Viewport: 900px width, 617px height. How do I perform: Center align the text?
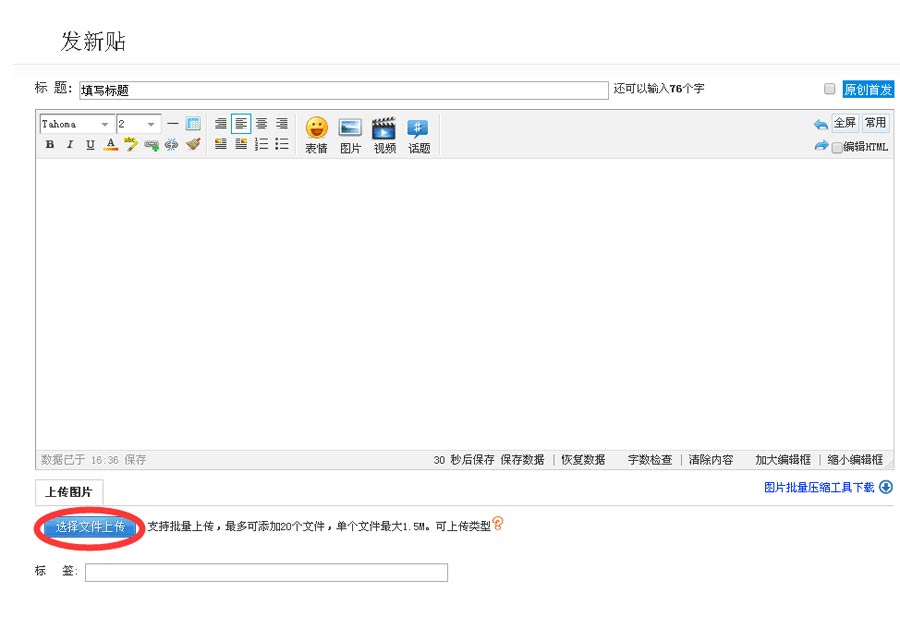(261, 123)
